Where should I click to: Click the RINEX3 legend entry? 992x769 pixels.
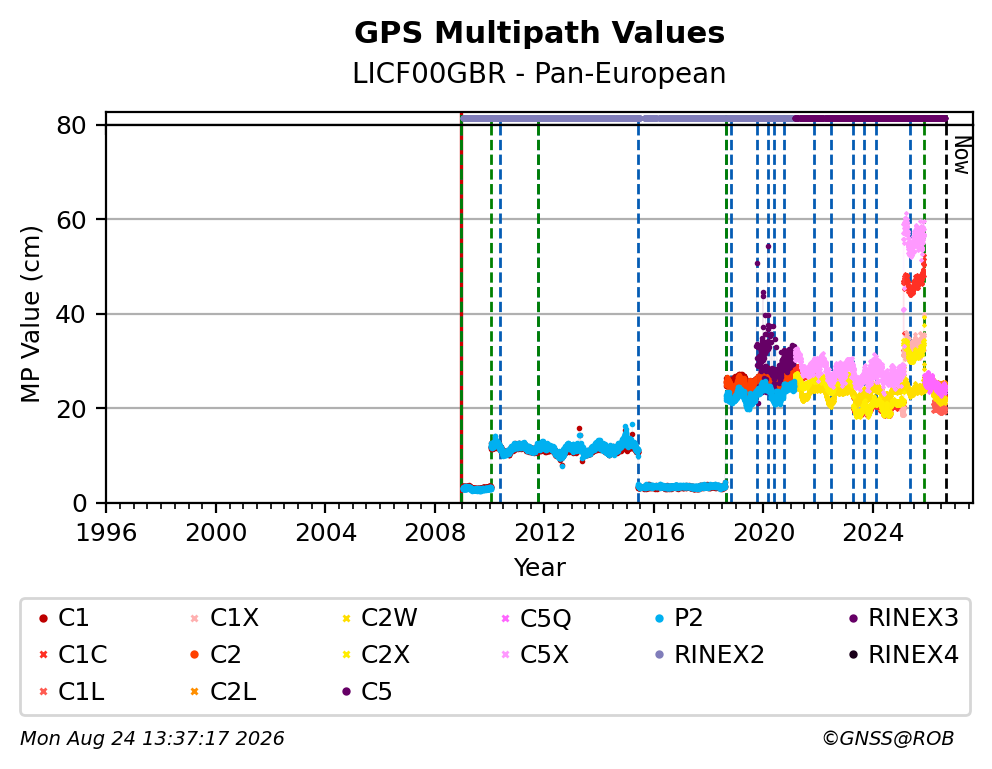(x=903, y=618)
